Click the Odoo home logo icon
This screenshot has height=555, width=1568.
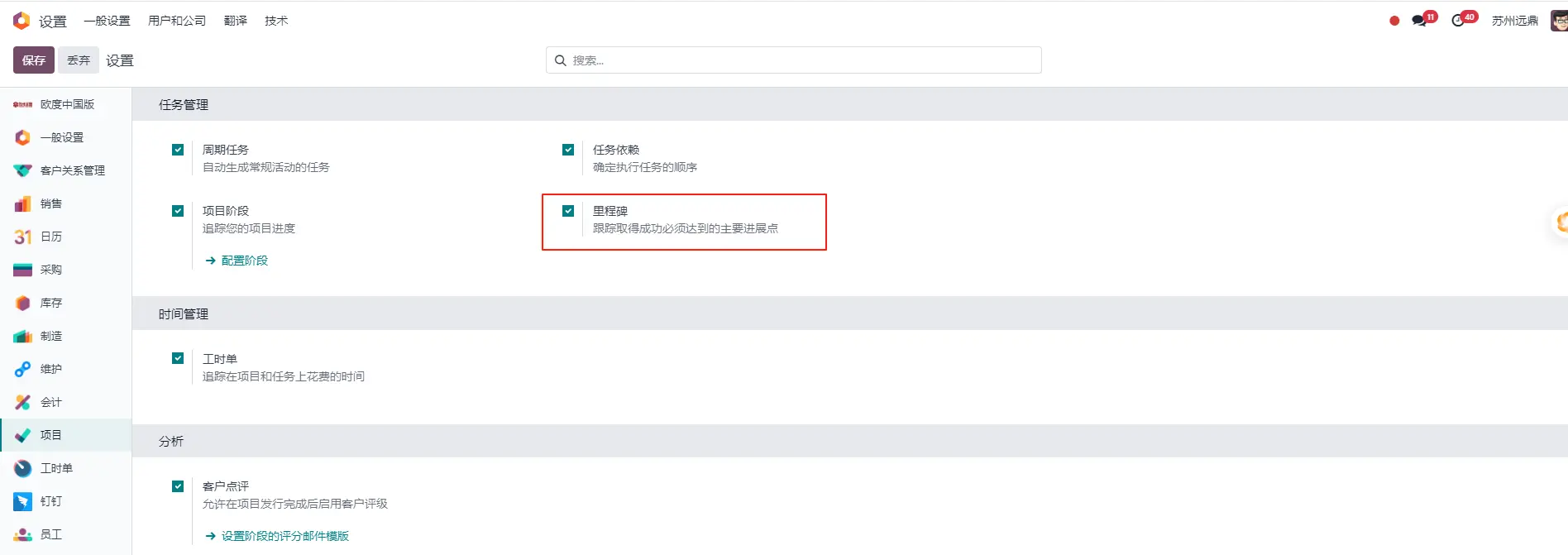[22, 21]
